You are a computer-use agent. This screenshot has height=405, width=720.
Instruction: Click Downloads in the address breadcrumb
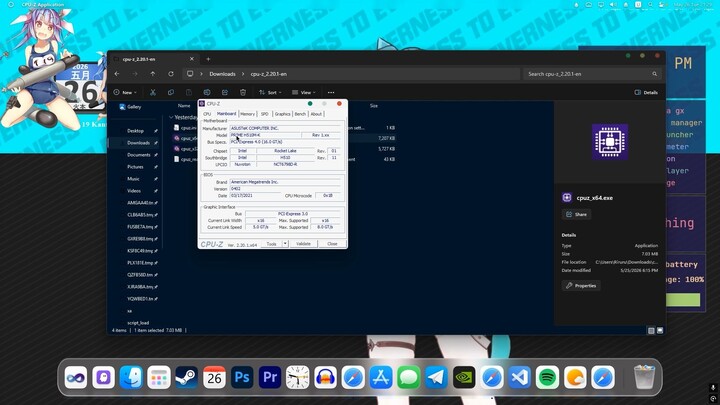coord(222,74)
